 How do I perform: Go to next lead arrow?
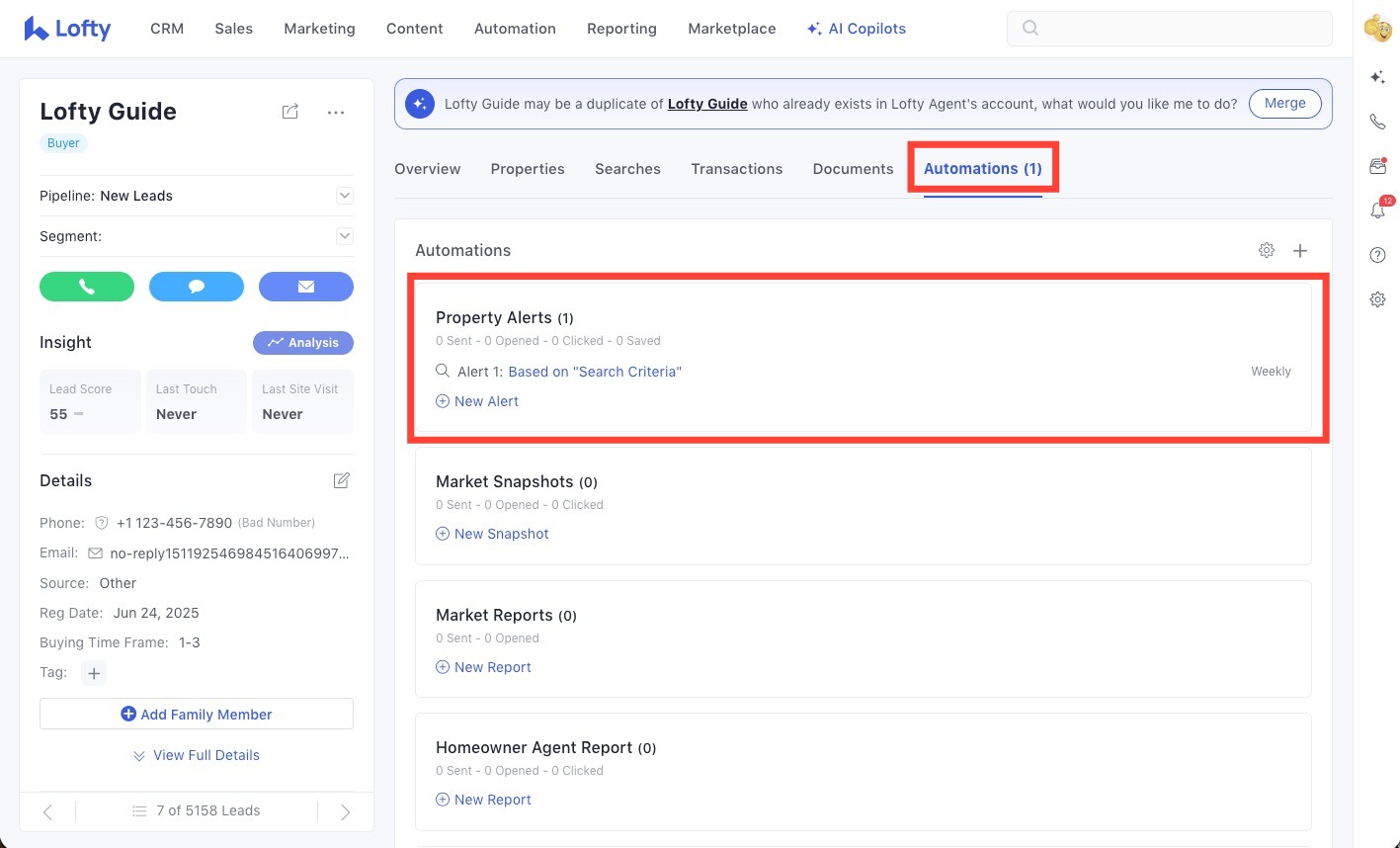point(345,811)
